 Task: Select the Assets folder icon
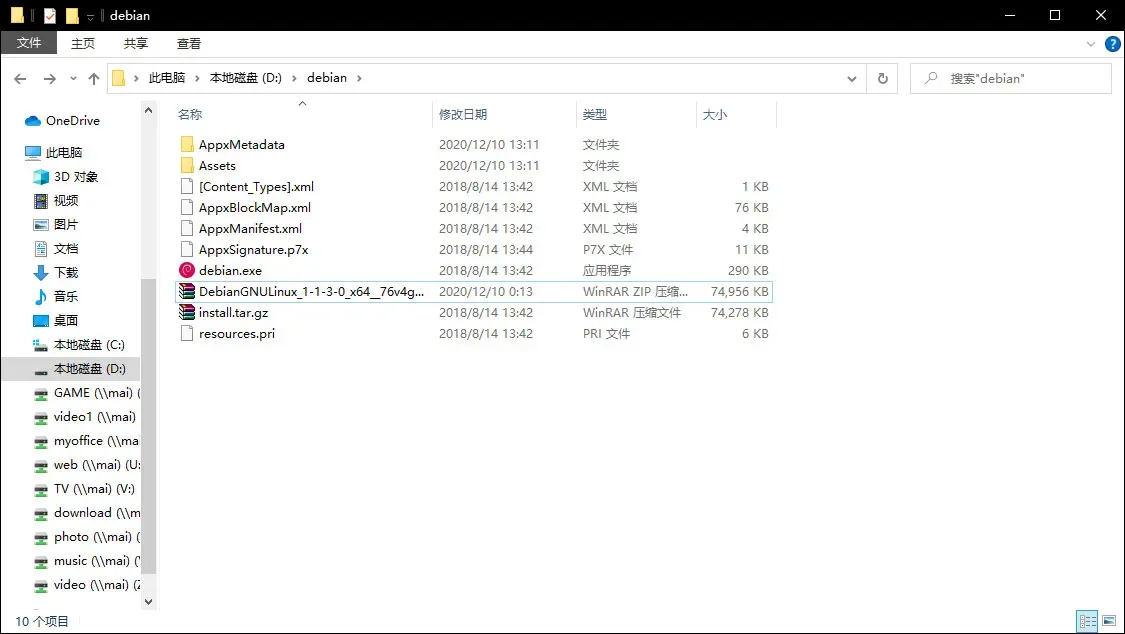pos(187,166)
